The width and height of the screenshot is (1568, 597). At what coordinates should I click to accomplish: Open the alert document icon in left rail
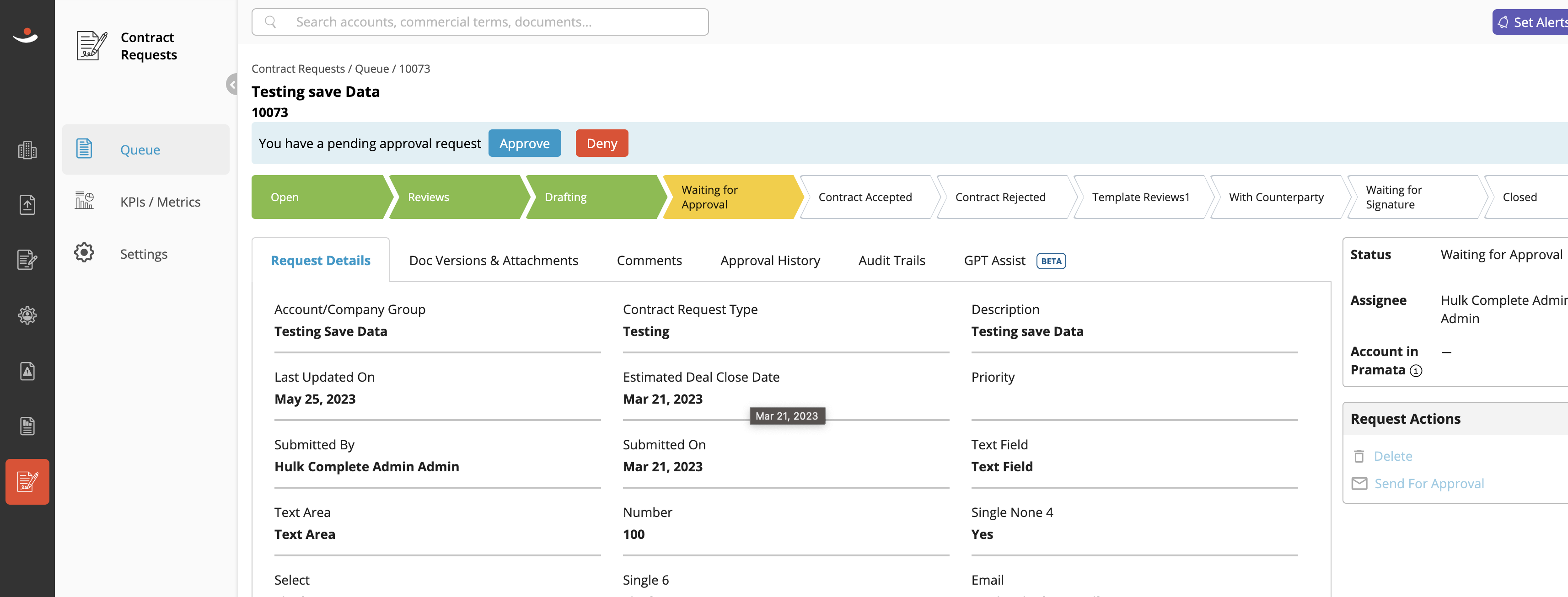coord(27,371)
